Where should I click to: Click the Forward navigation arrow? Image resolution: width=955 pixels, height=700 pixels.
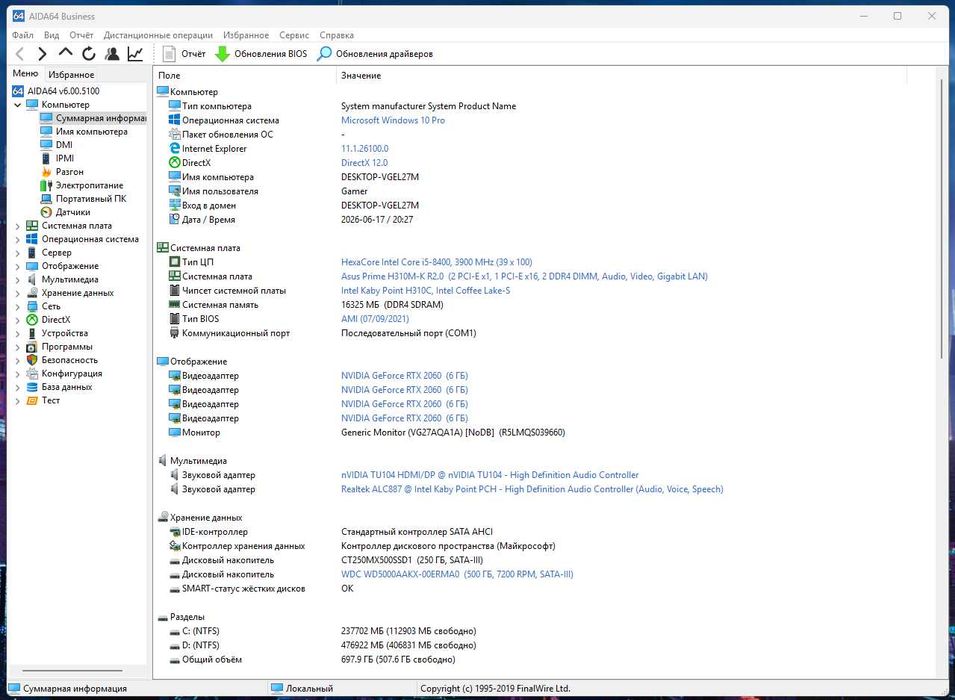pos(42,54)
